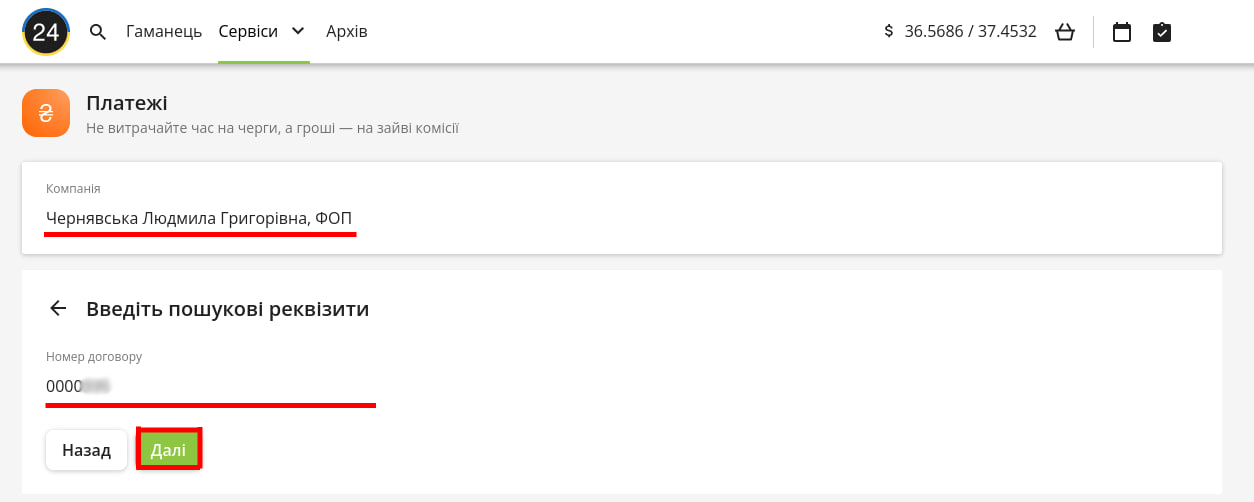
Task: Select the Сервіси menu item
Action: [x=248, y=32]
